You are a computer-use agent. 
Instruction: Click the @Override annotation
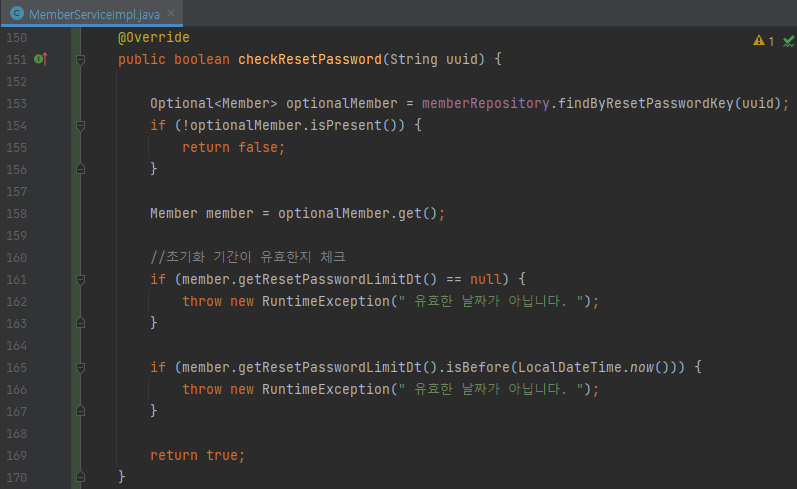point(154,38)
